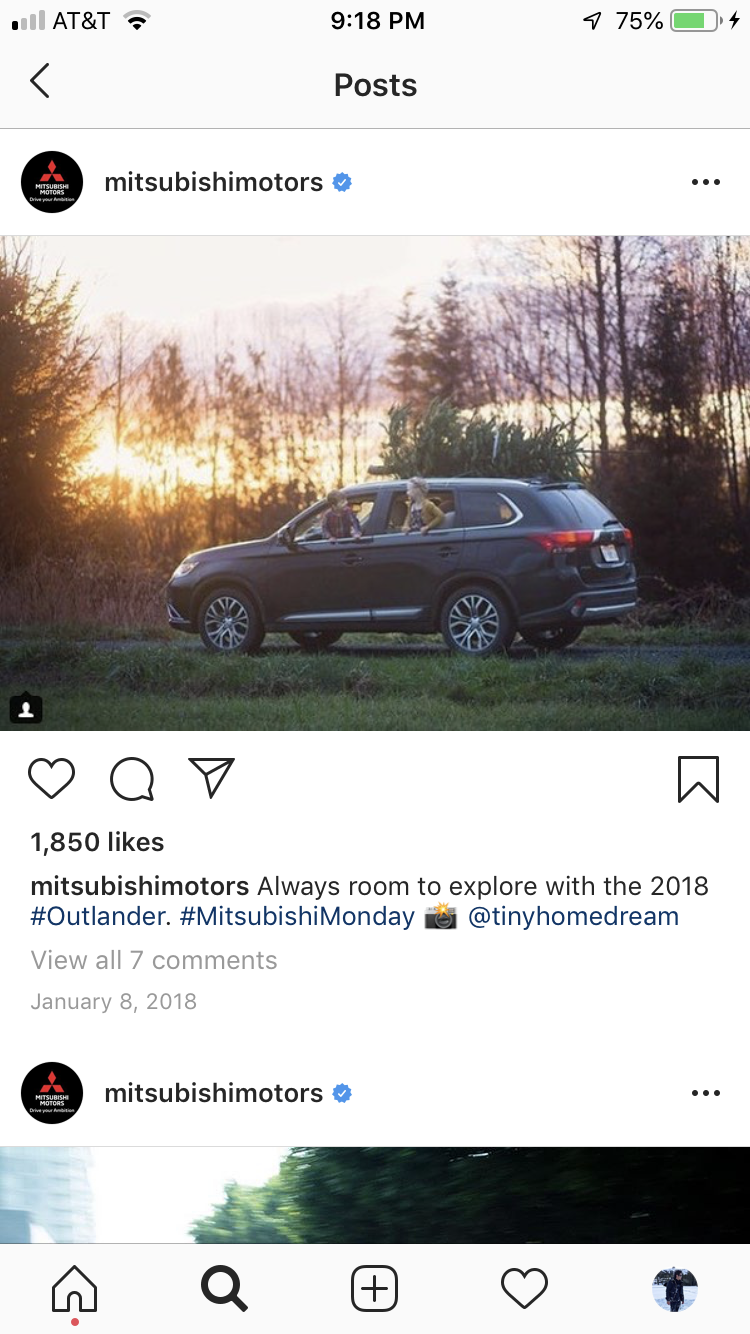Open more options for second mitsubishimotors post
Image resolution: width=750 pixels, height=1334 pixels.
tap(705, 1093)
